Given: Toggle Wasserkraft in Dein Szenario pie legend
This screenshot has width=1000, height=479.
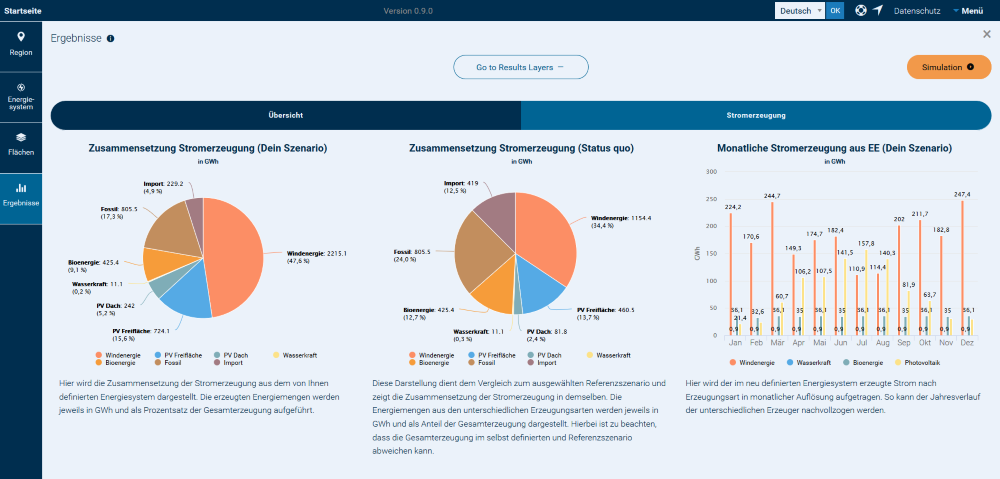Looking at the screenshot, I should [295, 355].
